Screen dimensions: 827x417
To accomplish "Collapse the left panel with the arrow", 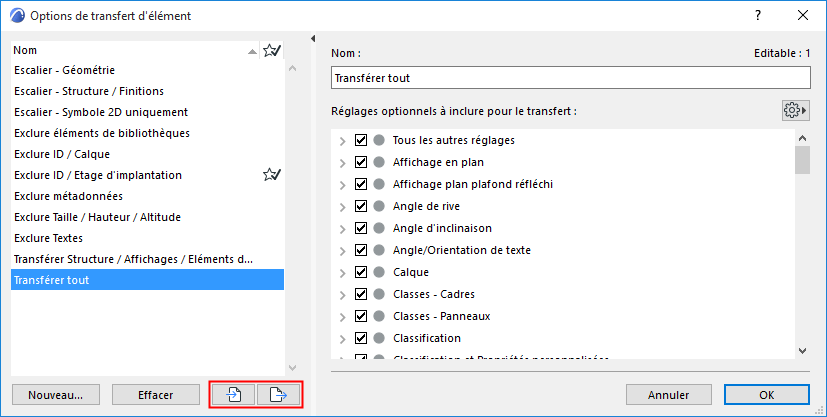I will pos(312,39).
